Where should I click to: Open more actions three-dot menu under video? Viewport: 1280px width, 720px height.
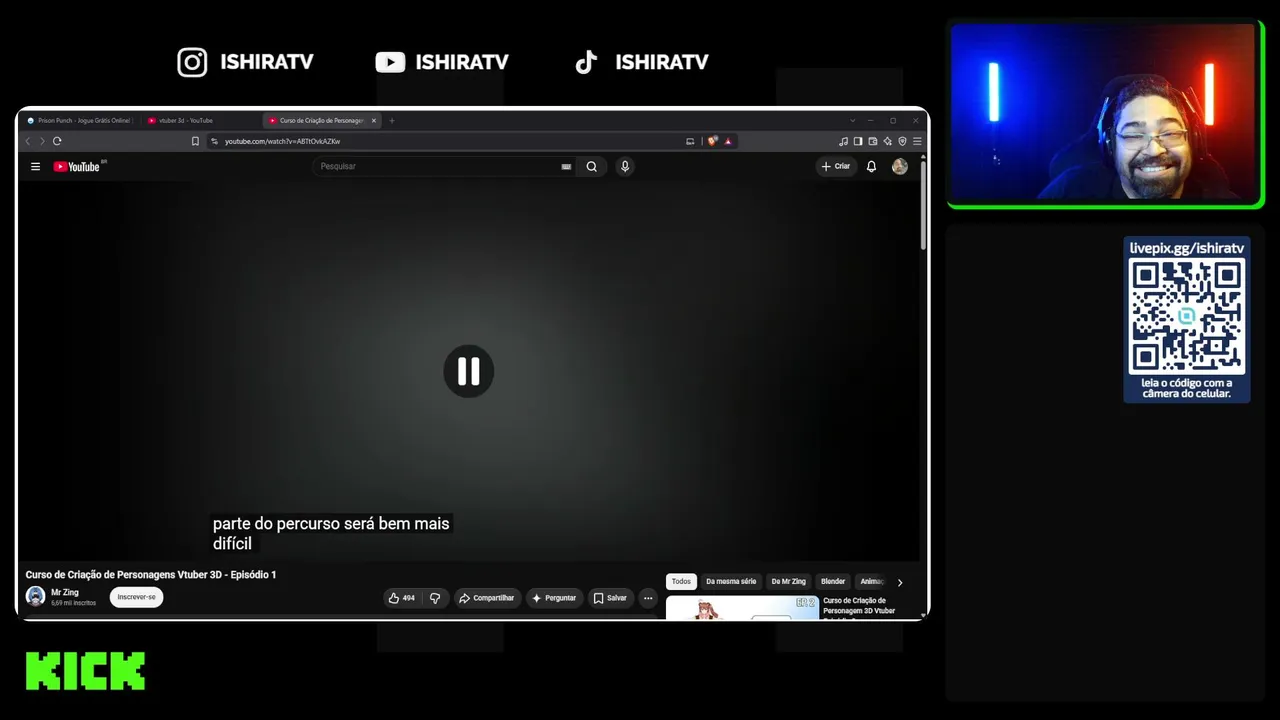[648, 598]
